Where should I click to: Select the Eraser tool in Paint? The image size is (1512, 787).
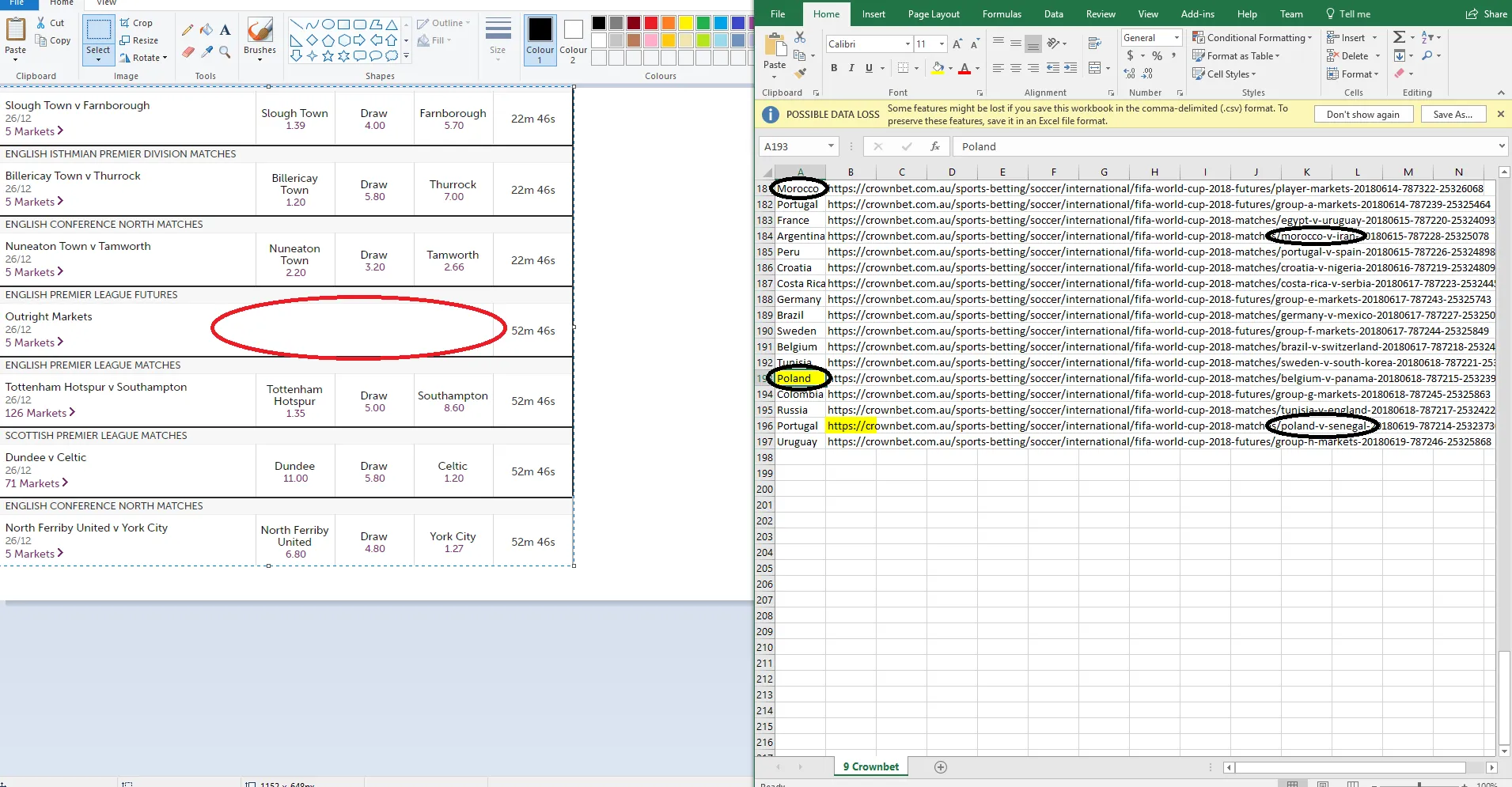point(188,52)
